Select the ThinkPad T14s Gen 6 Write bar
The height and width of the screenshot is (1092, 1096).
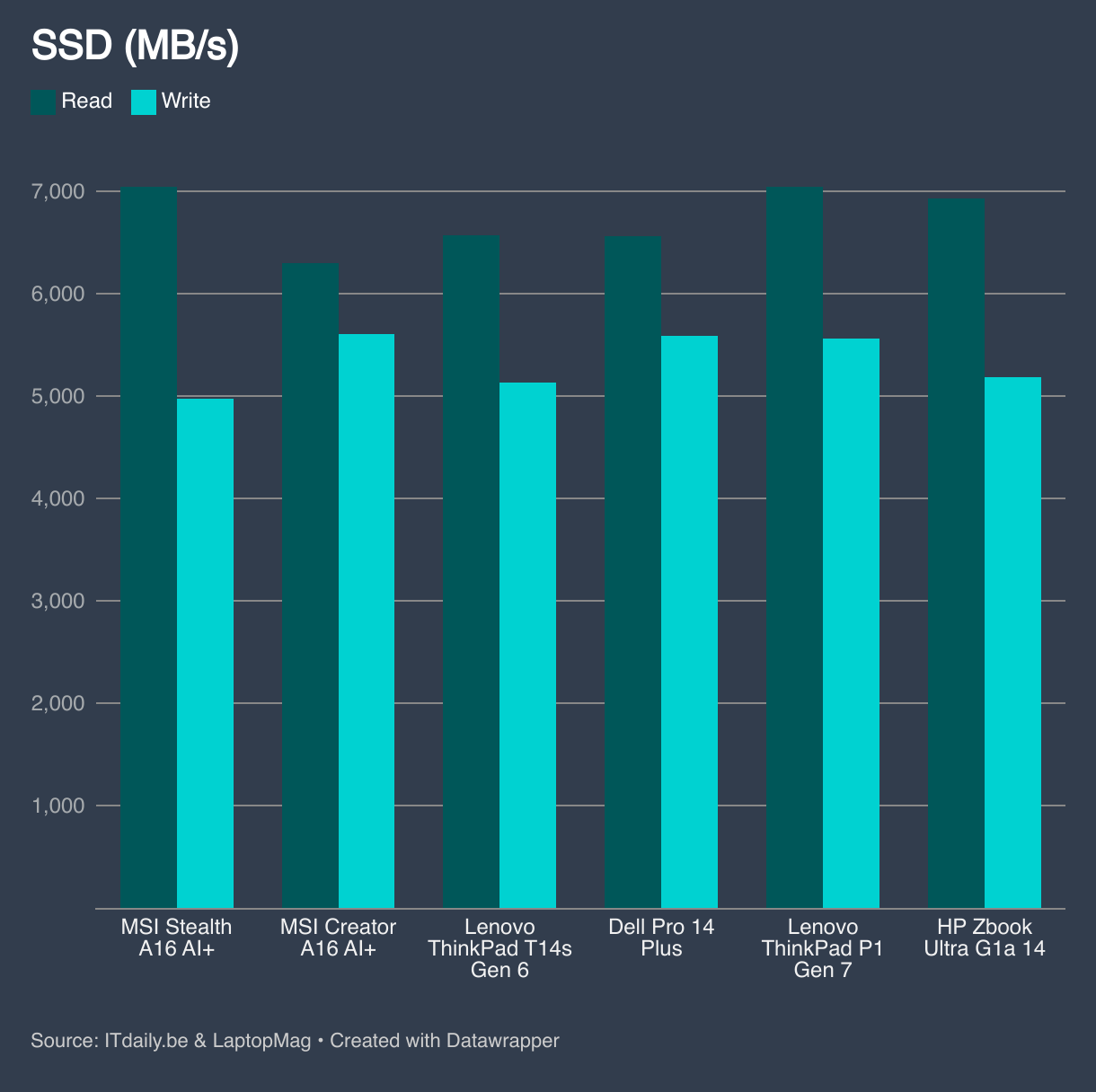[528, 645]
